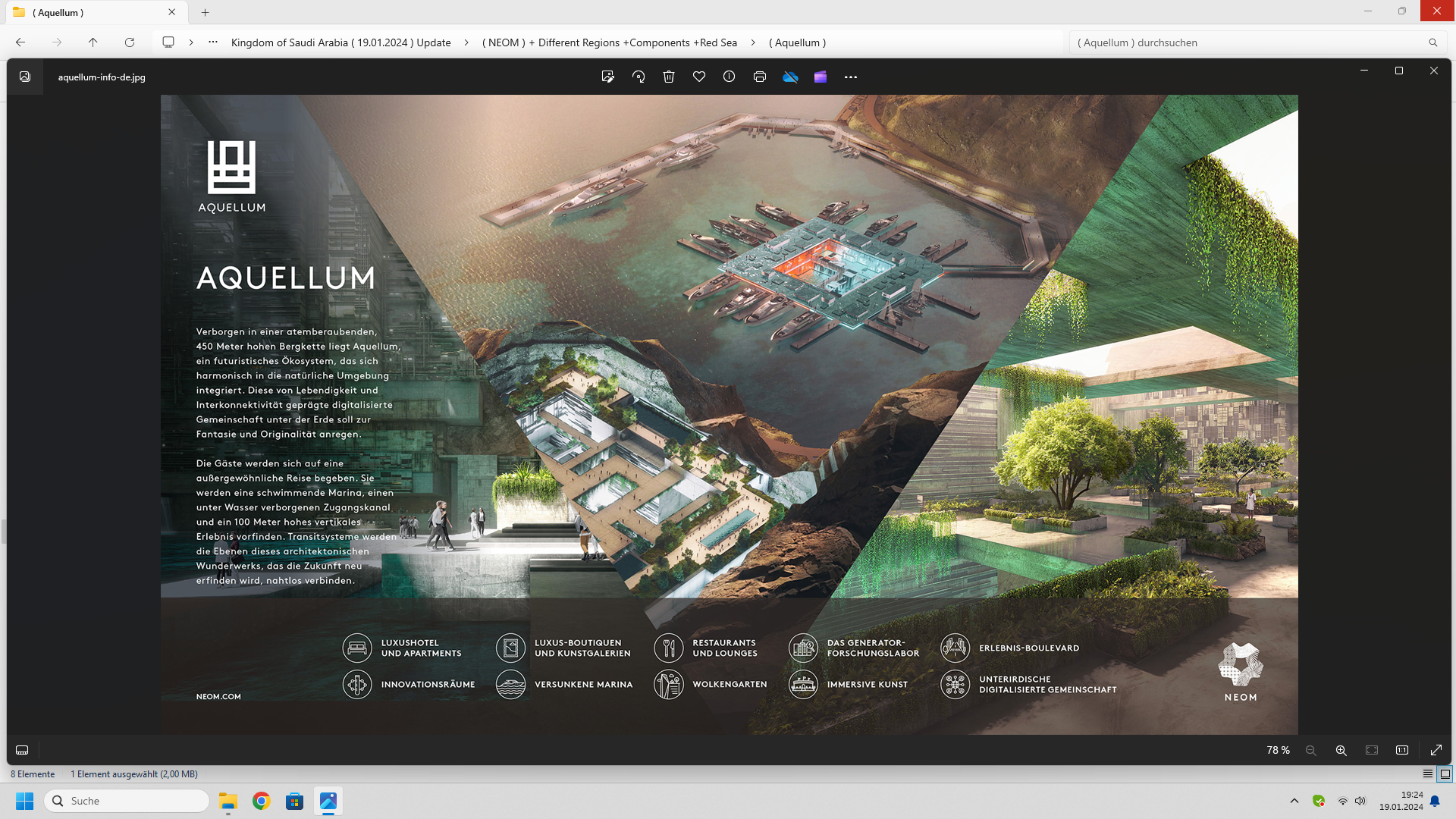Viewport: 1456px width, 819px height.
Task: Click the fit-to-window icon in Photos
Action: 1372,750
